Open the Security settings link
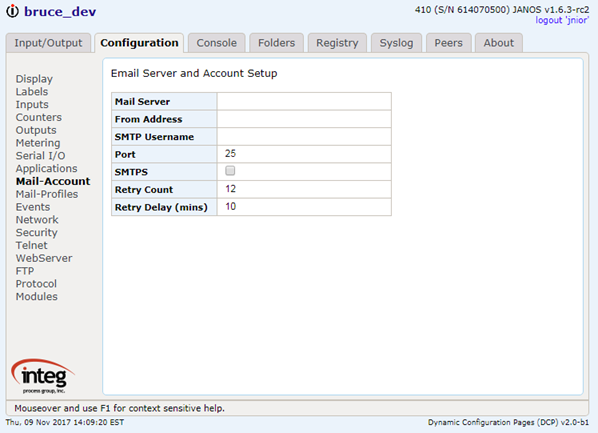This screenshot has height=433, width=598. point(37,233)
